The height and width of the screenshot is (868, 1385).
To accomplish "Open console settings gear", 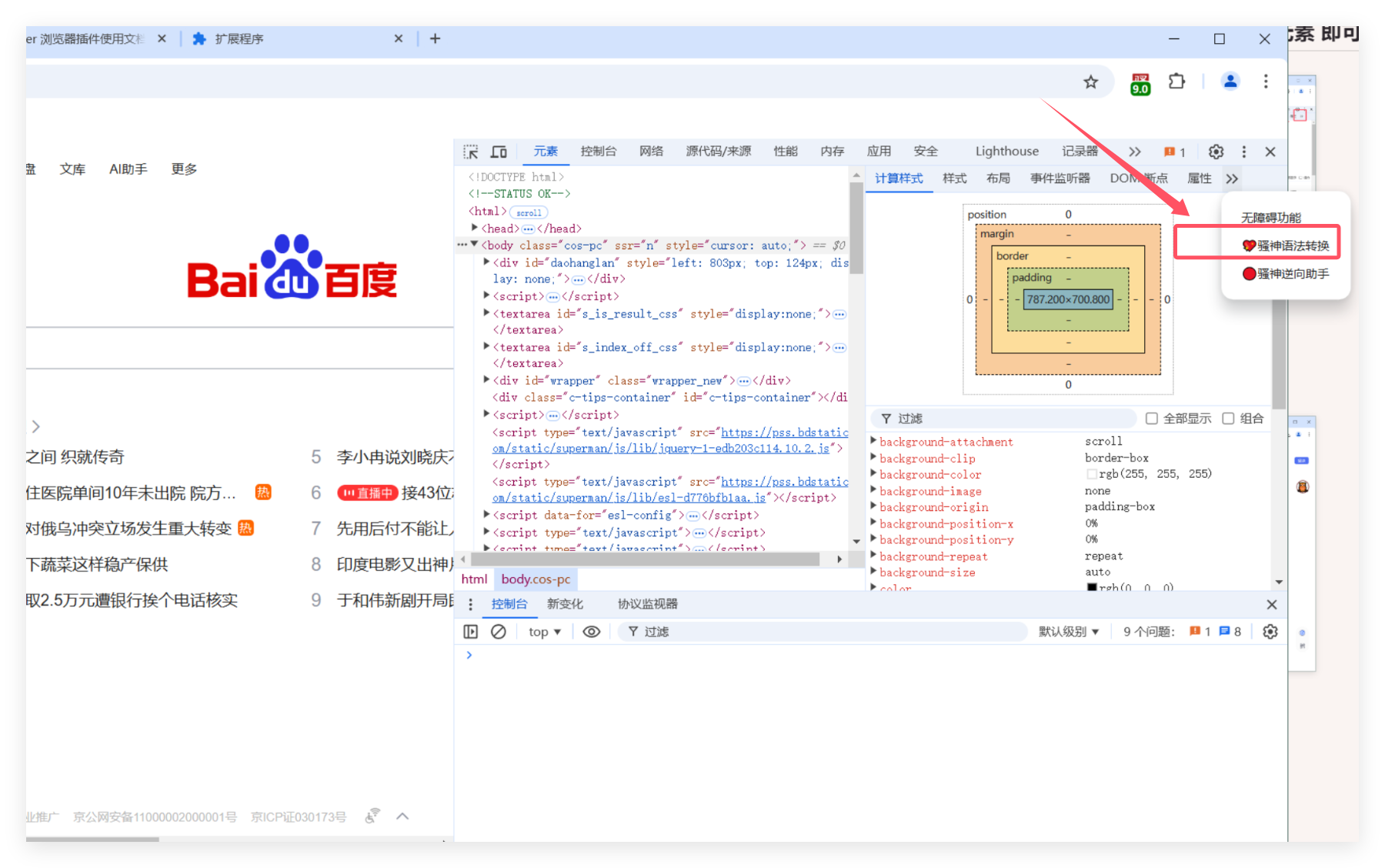I will [1270, 632].
